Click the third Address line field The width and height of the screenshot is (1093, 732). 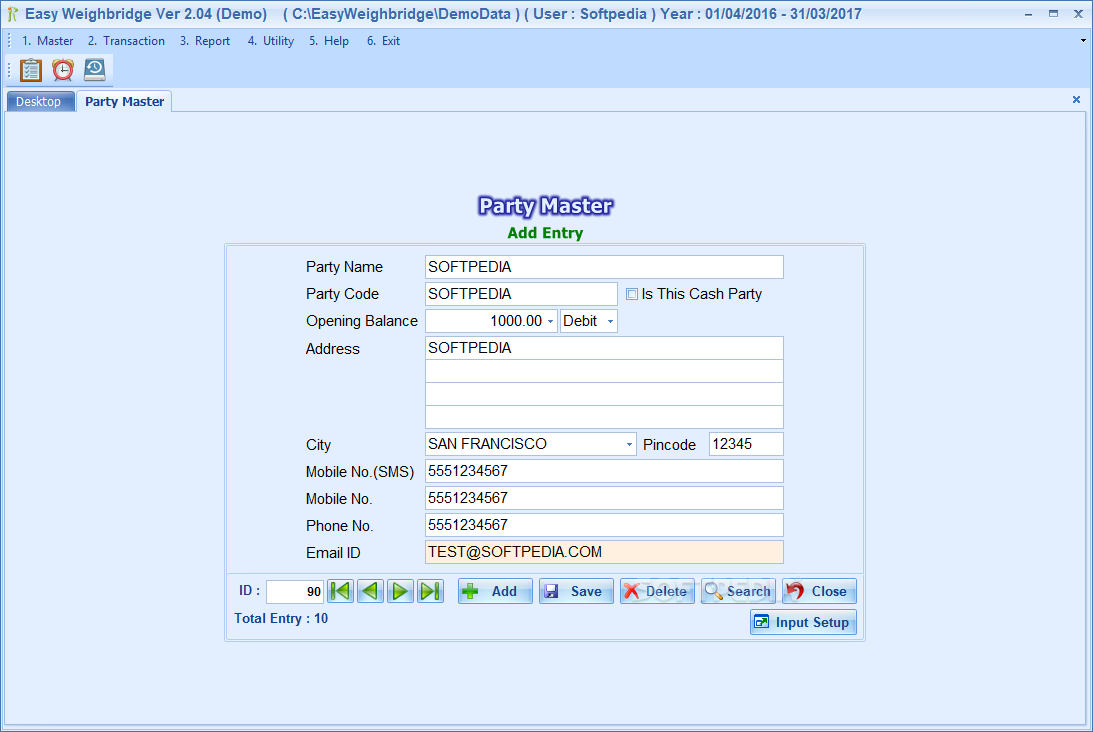coord(604,394)
